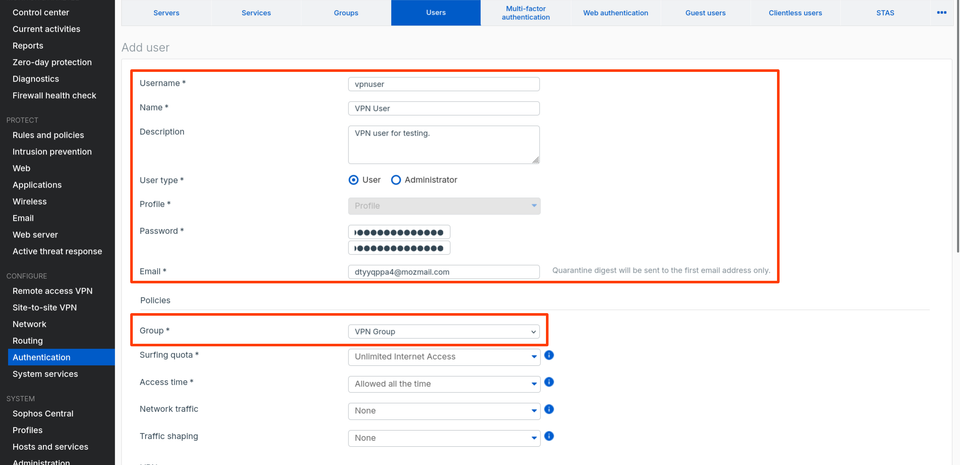This screenshot has width=960, height=465.
Task: Click info icon beside Access time
Action: click(549, 382)
